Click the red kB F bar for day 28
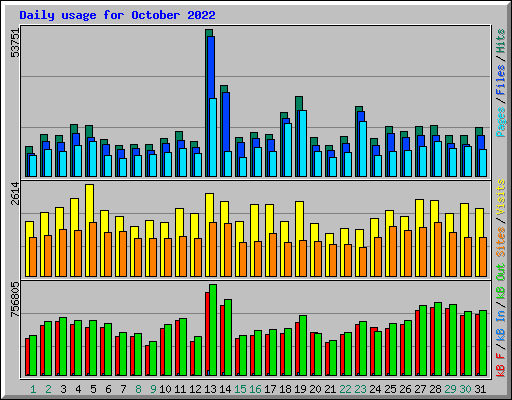512x400 pixels. point(432,341)
